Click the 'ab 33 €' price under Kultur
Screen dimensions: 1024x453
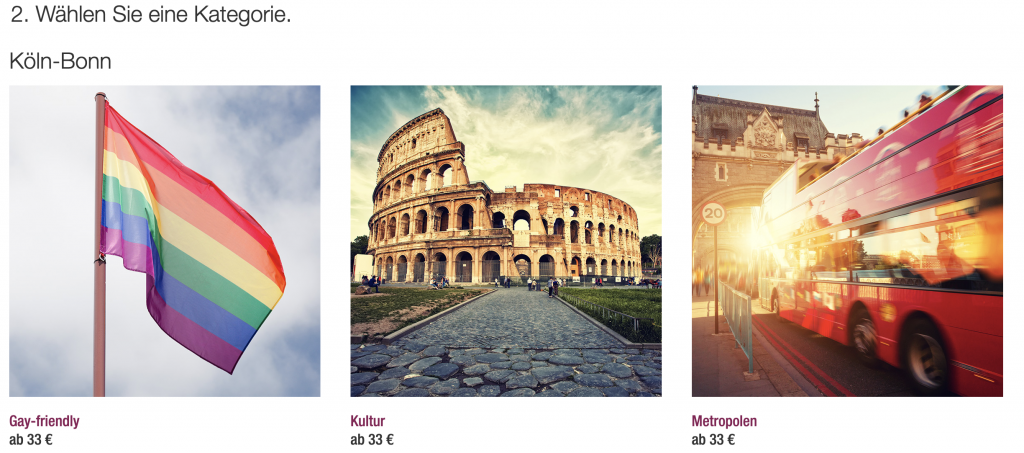pyautogui.click(x=372, y=439)
